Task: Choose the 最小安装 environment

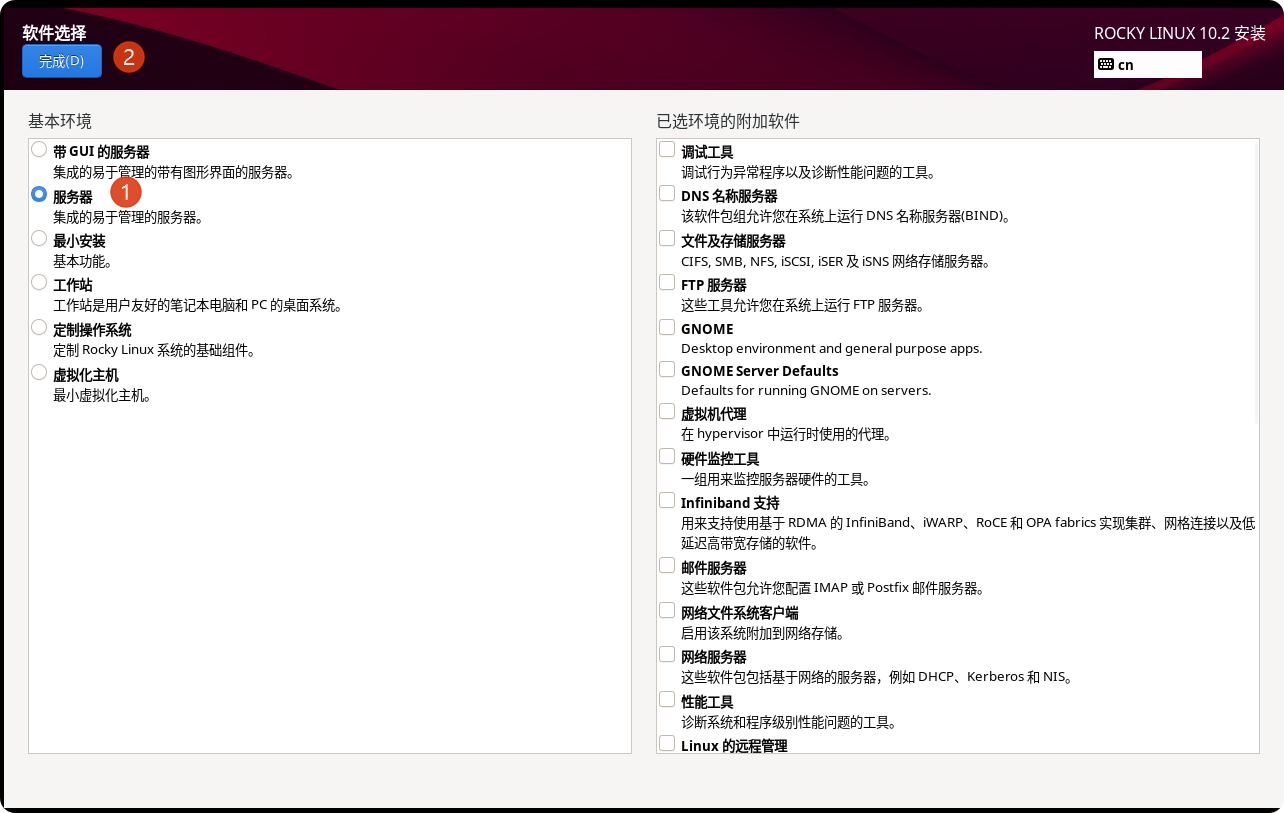Action: click(39, 238)
